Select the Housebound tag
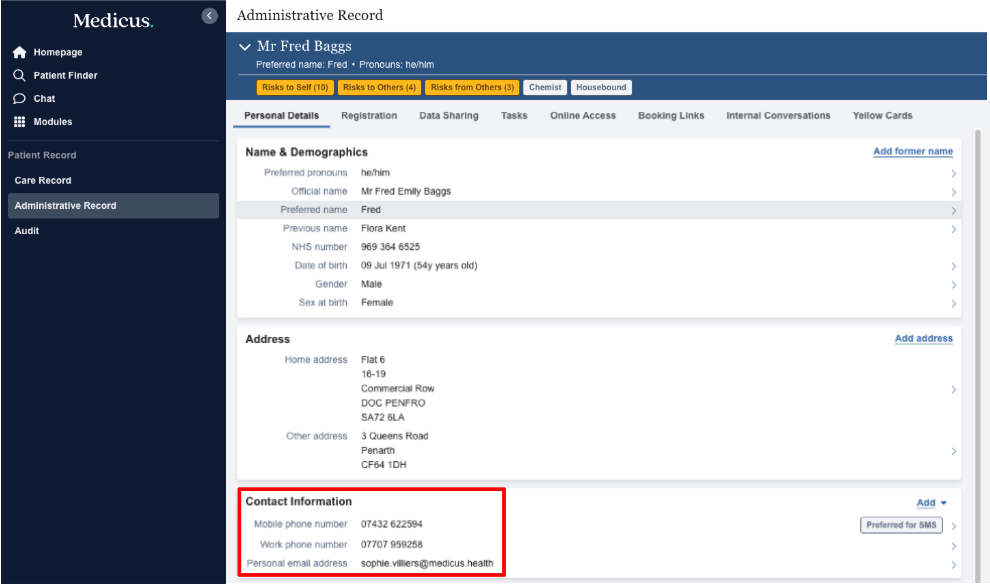990x586 pixels. pyautogui.click(x=601, y=88)
